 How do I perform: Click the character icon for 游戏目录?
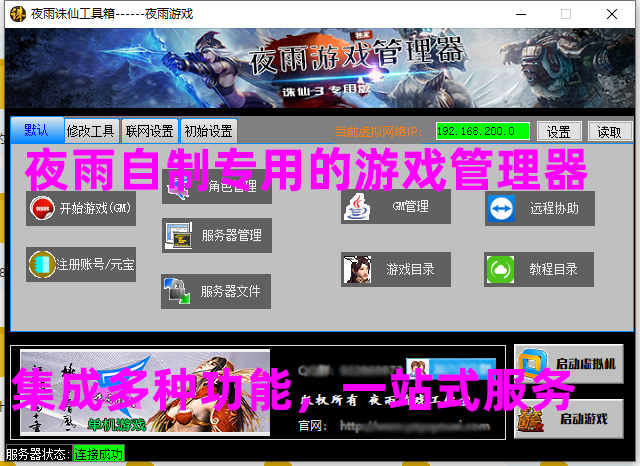point(357,269)
